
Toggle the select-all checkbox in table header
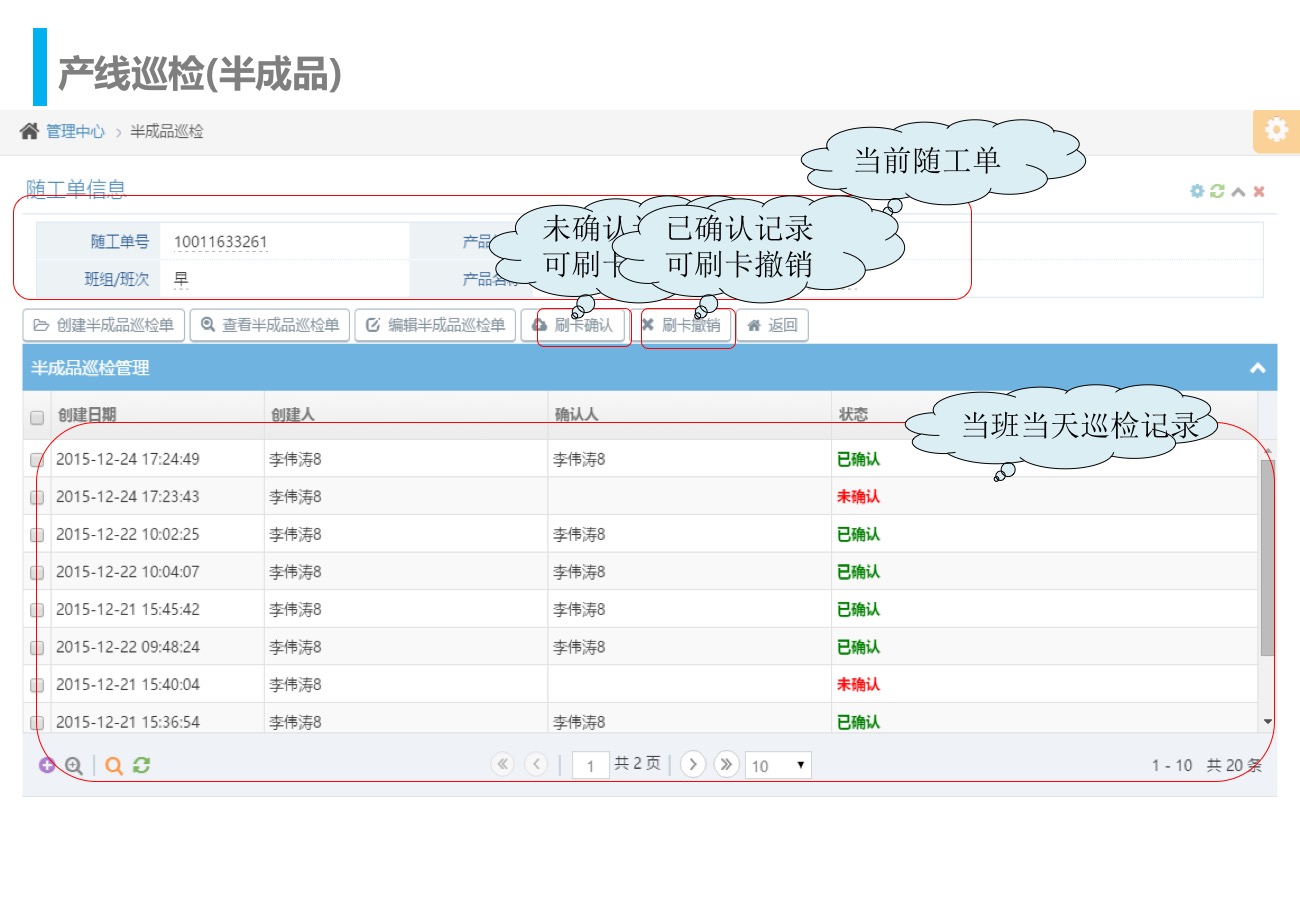coord(37,417)
